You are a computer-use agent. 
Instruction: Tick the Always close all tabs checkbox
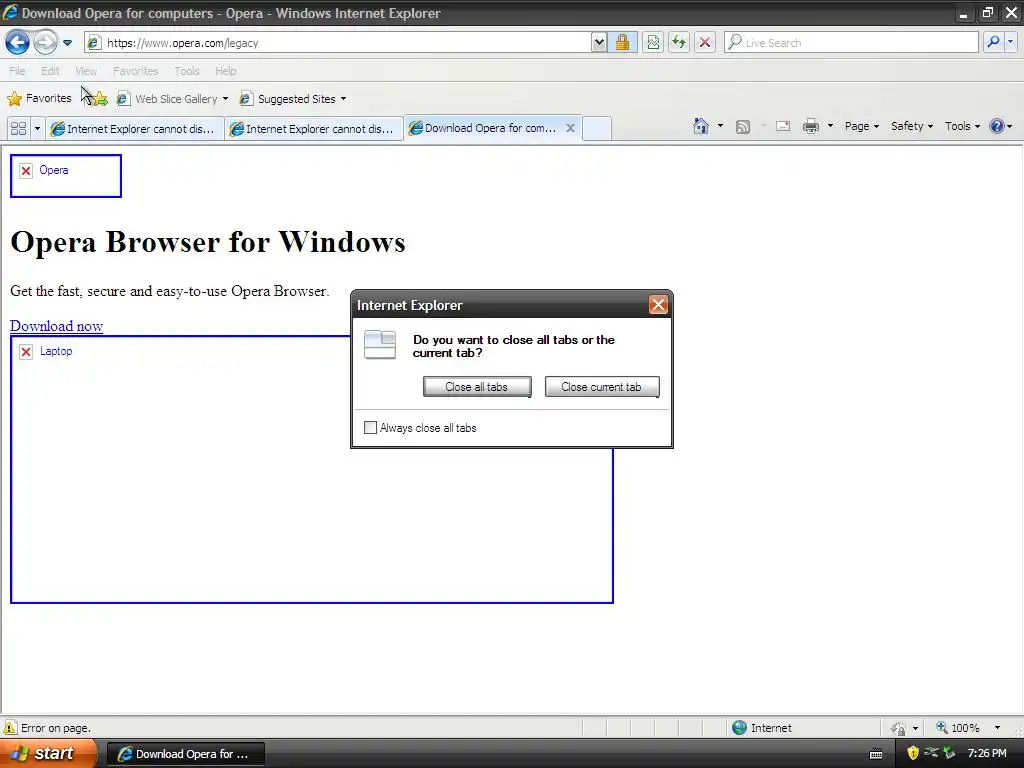pos(370,428)
